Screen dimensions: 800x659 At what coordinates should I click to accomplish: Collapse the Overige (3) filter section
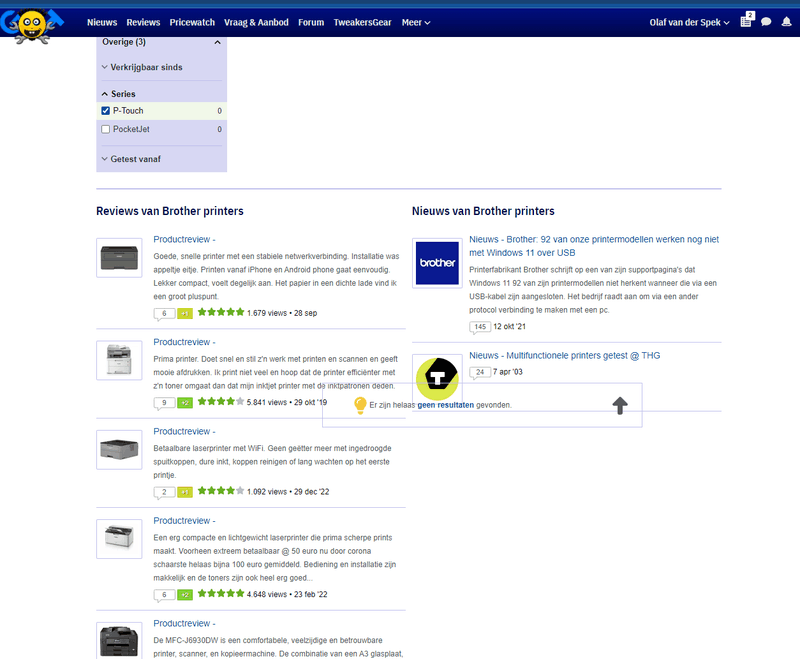[x=161, y=42]
